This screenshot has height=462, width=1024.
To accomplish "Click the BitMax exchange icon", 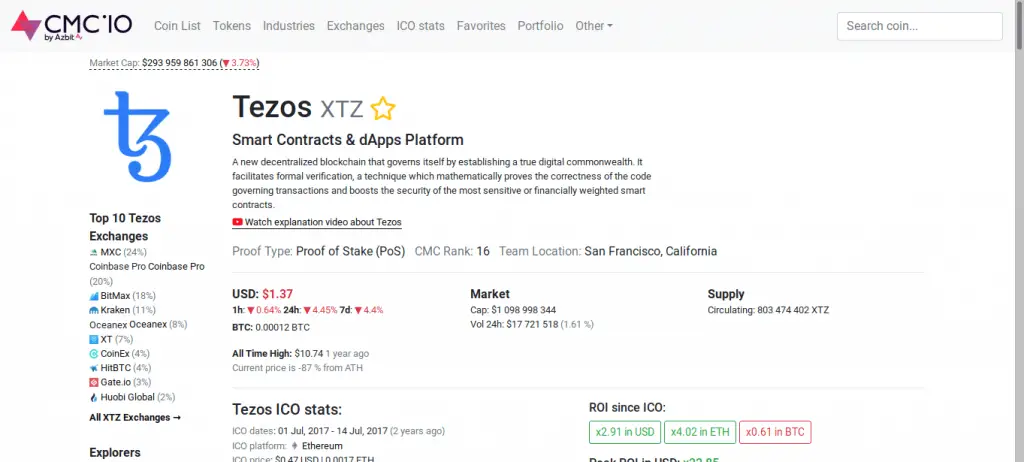I will [93, 296].
